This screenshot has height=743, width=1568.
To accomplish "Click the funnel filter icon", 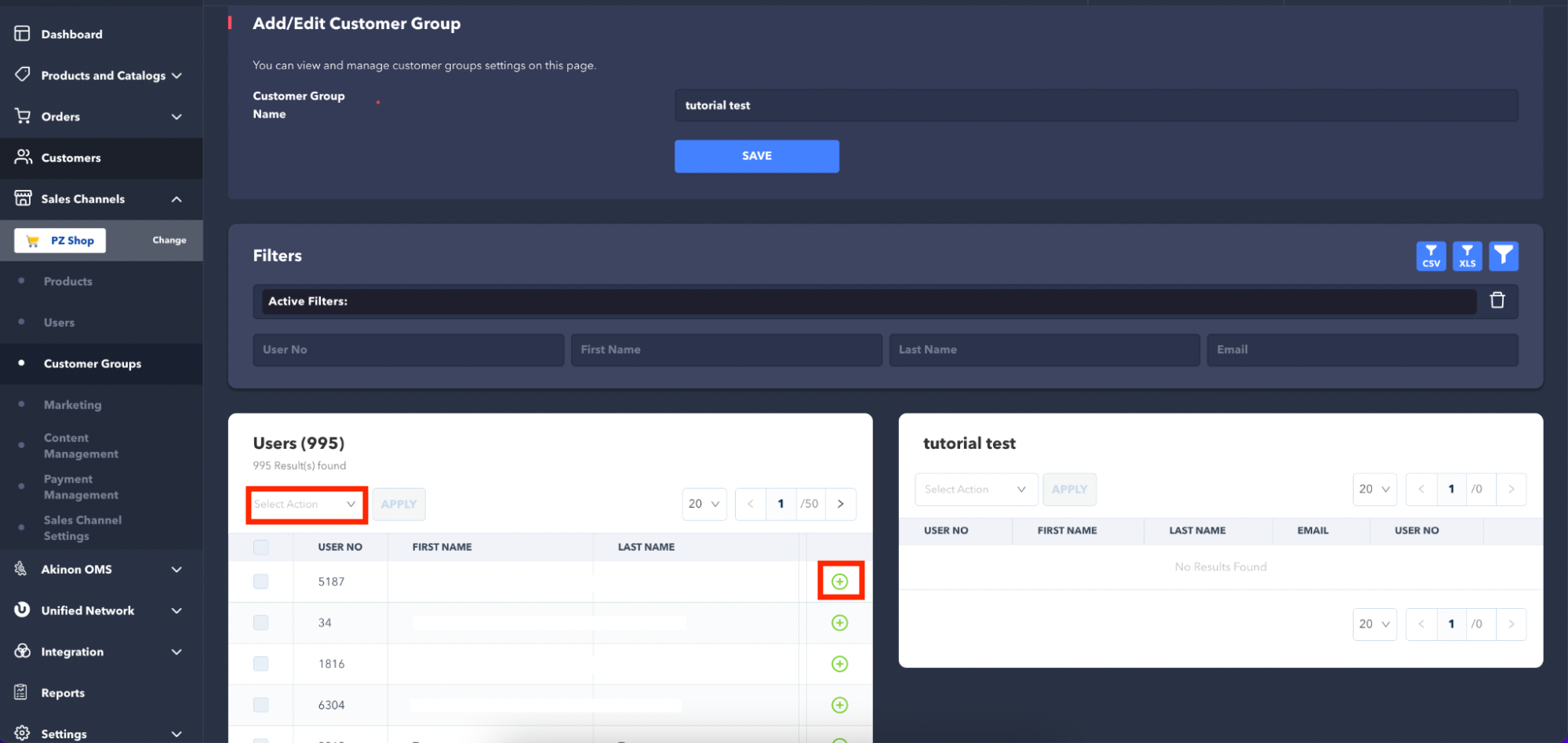I will pos(1504,256).
